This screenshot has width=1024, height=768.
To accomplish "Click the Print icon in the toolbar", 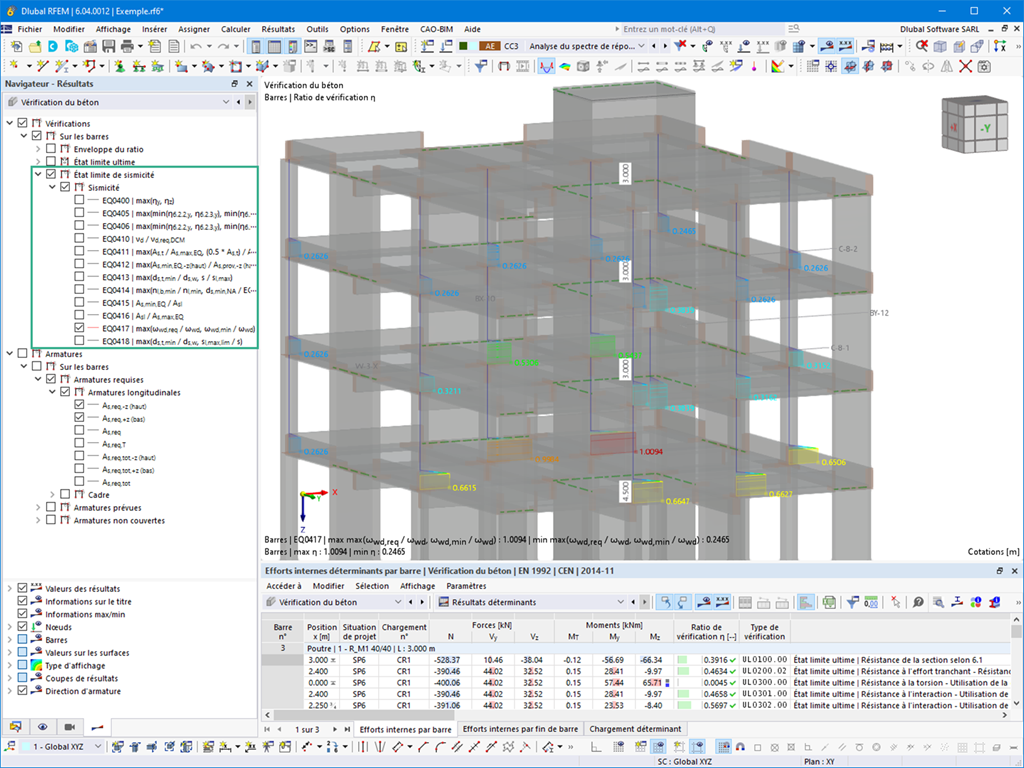I will pyautogui.click(x=127, y=46).
